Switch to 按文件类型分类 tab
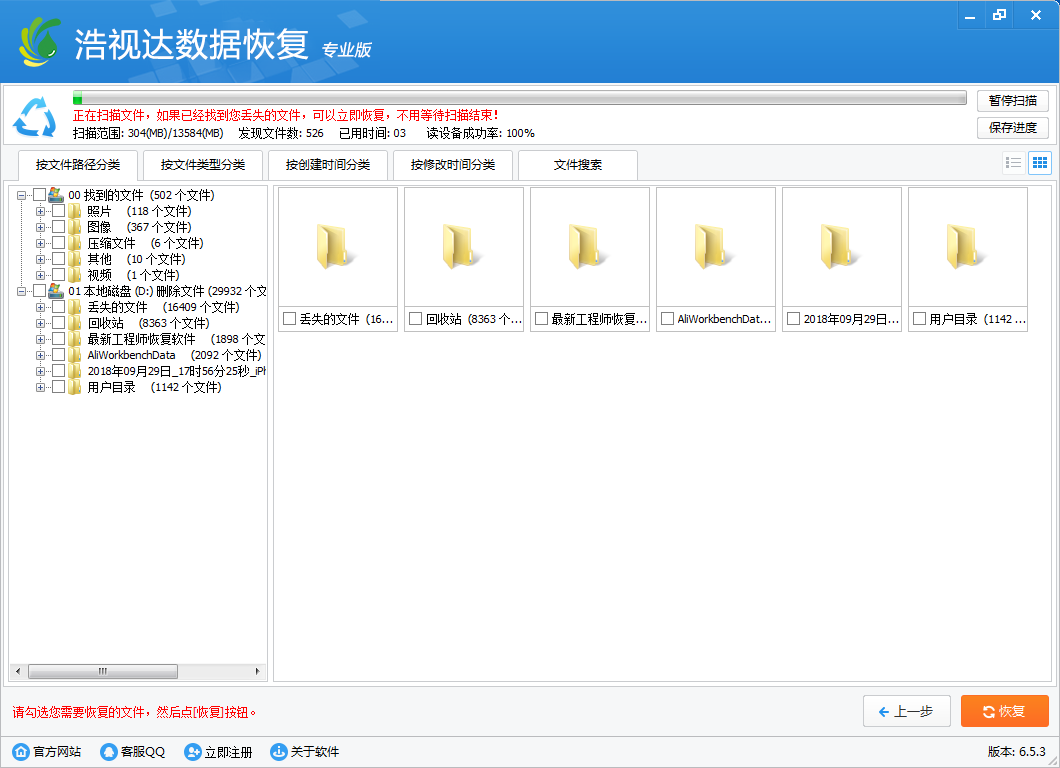 pos(202,165)
